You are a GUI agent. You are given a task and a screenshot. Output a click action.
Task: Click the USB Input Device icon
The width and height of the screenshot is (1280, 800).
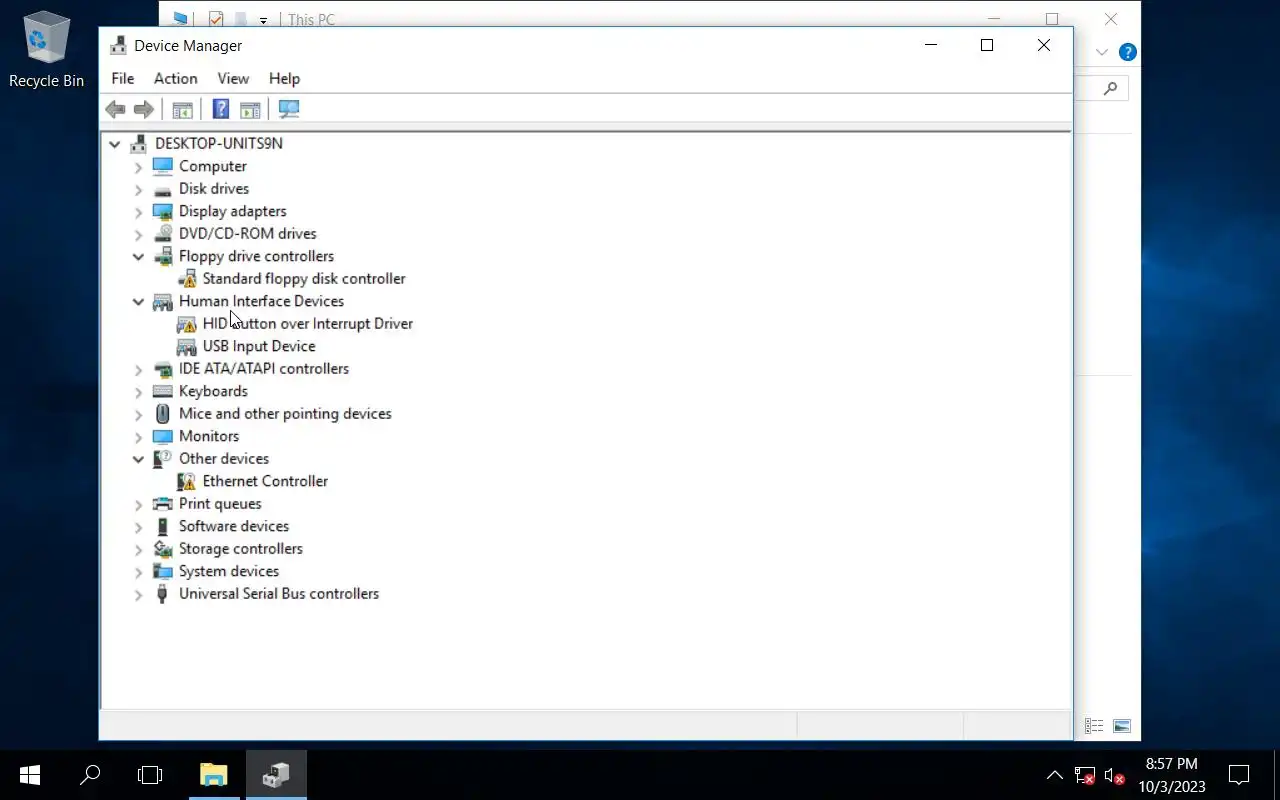pos(186,346)
